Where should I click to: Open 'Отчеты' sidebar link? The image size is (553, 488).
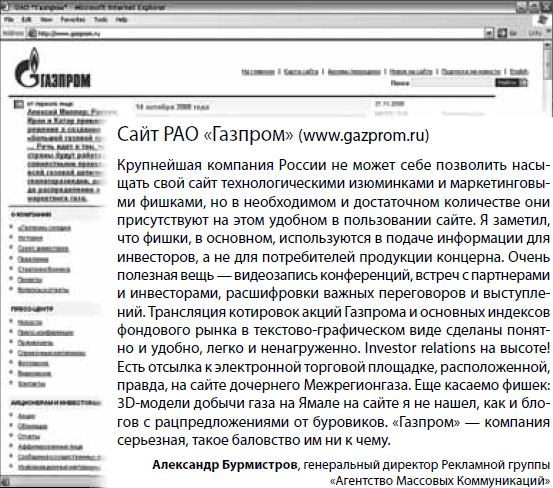pyautogui.click(x=29, y=437)
